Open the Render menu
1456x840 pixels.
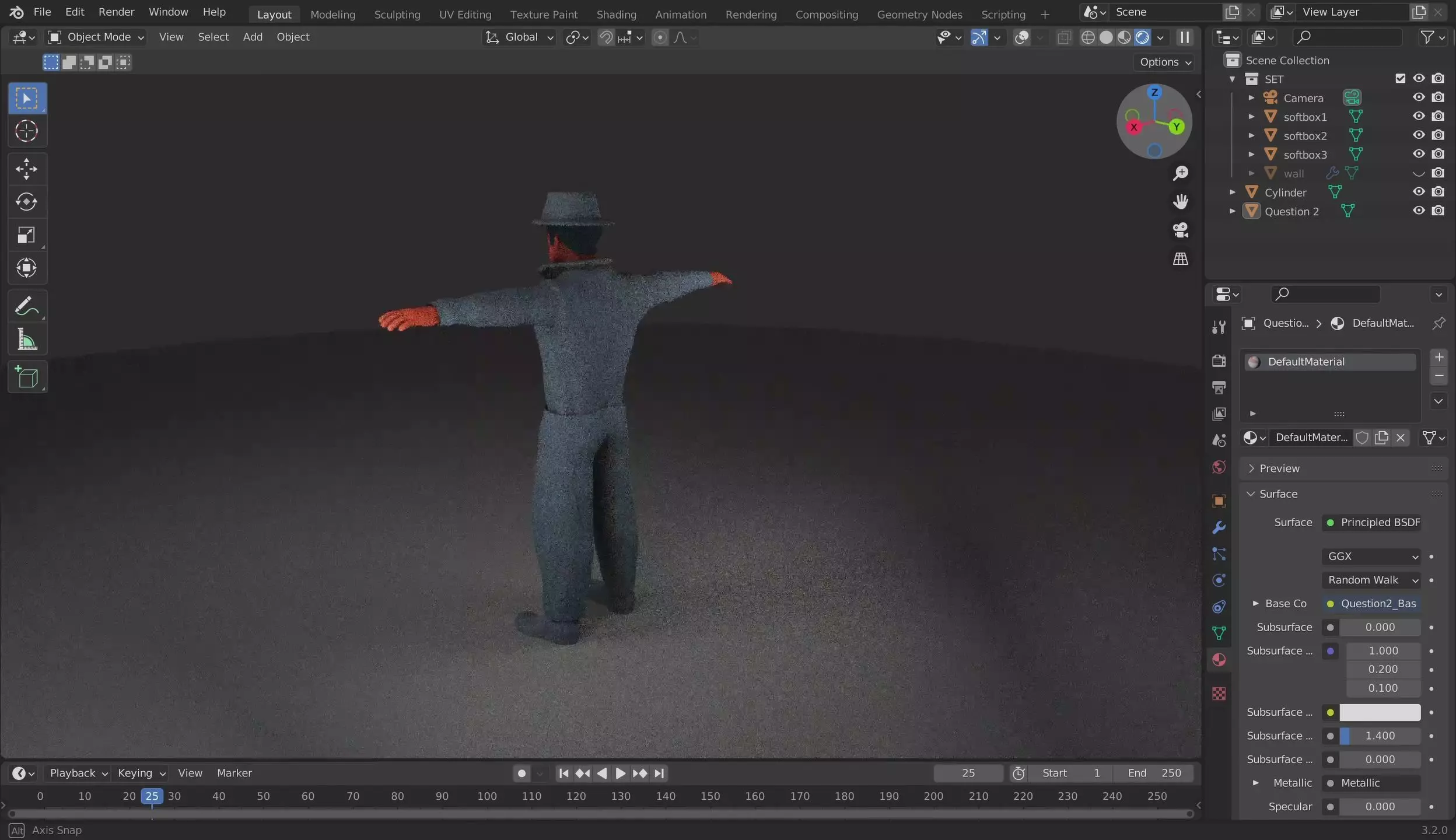coord(116,12)
